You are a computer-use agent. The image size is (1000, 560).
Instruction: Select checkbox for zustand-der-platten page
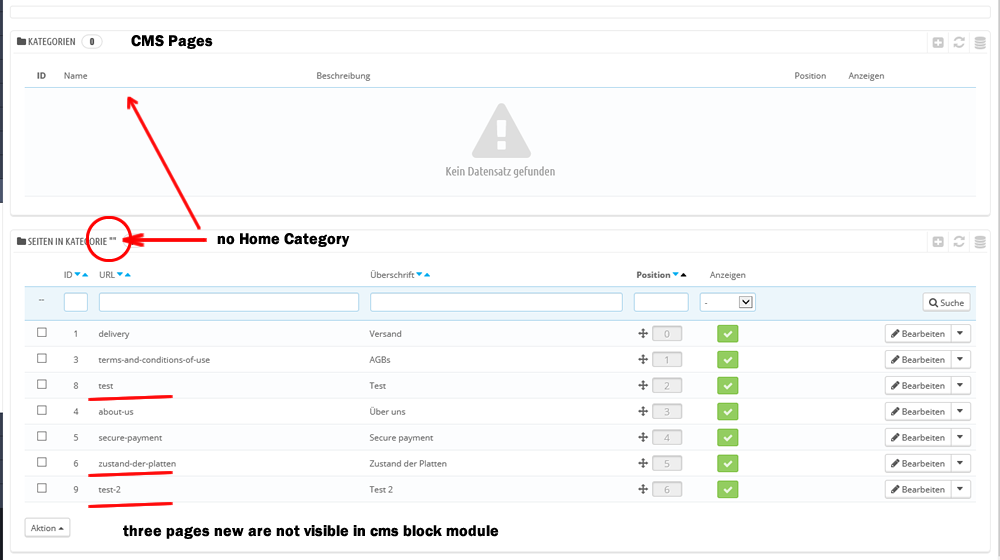(42, 462)
